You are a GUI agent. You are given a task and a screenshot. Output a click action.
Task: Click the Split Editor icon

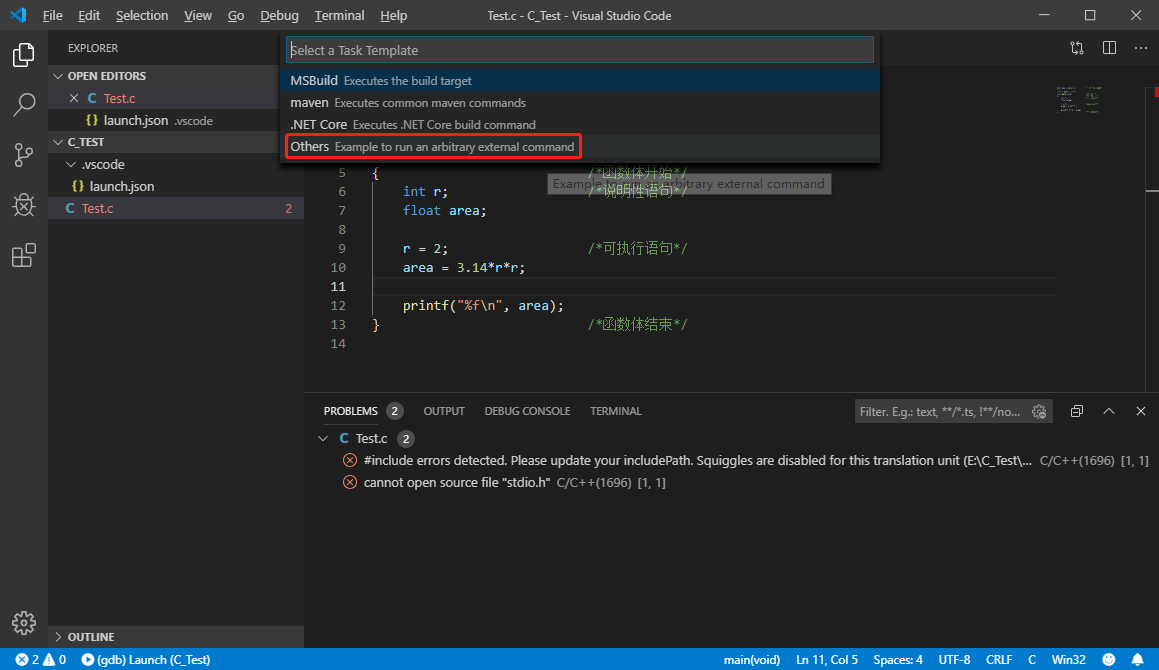click(x=1109, y=47)
